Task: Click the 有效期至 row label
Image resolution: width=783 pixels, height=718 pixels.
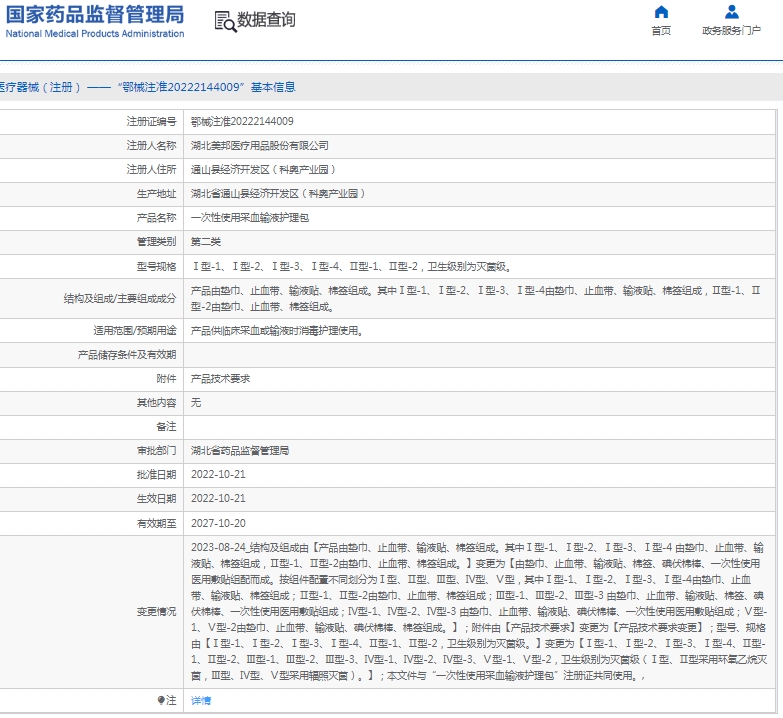Action: 156,523
